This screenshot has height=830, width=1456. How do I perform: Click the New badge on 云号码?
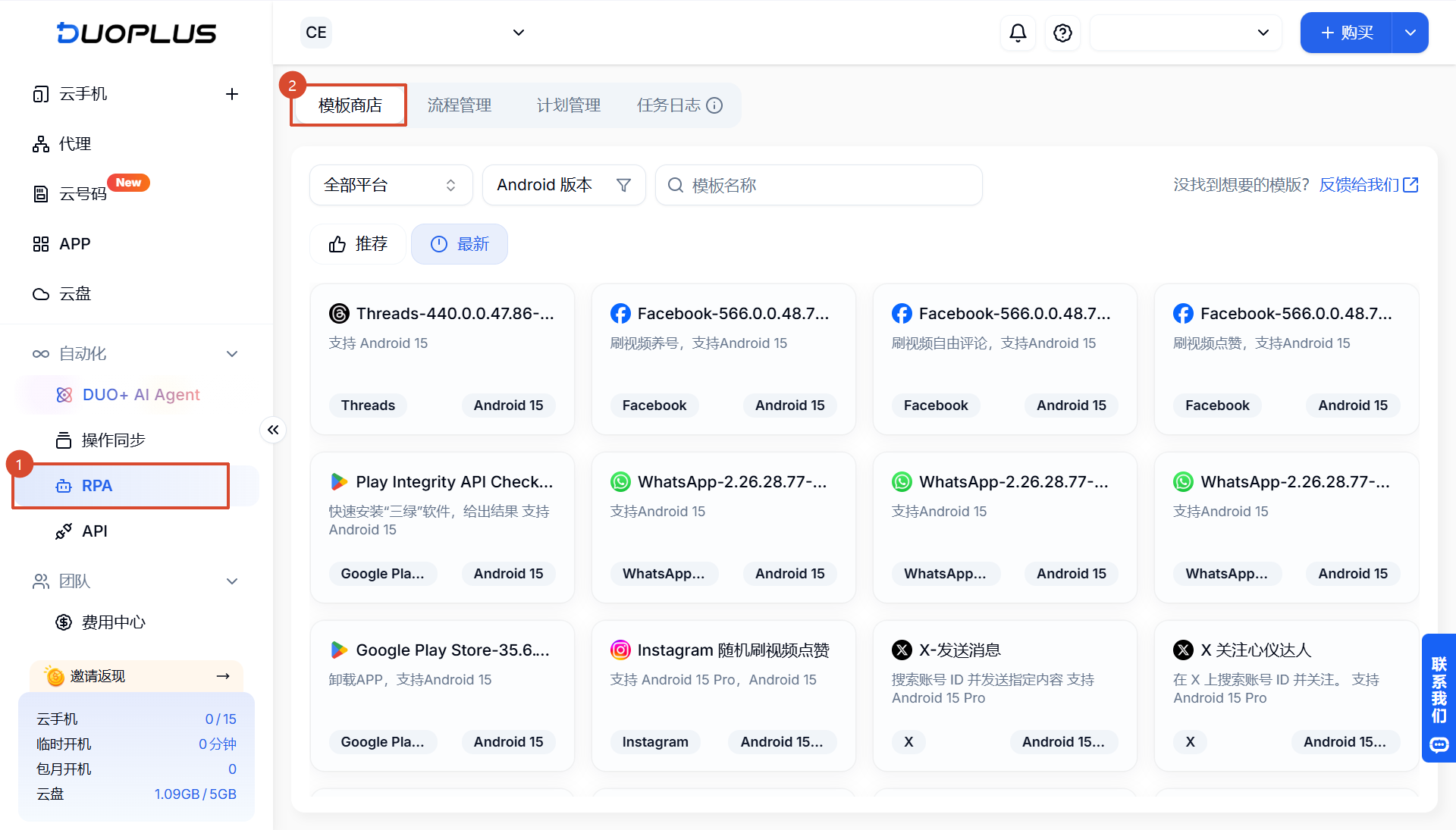(x=128, y=183)
